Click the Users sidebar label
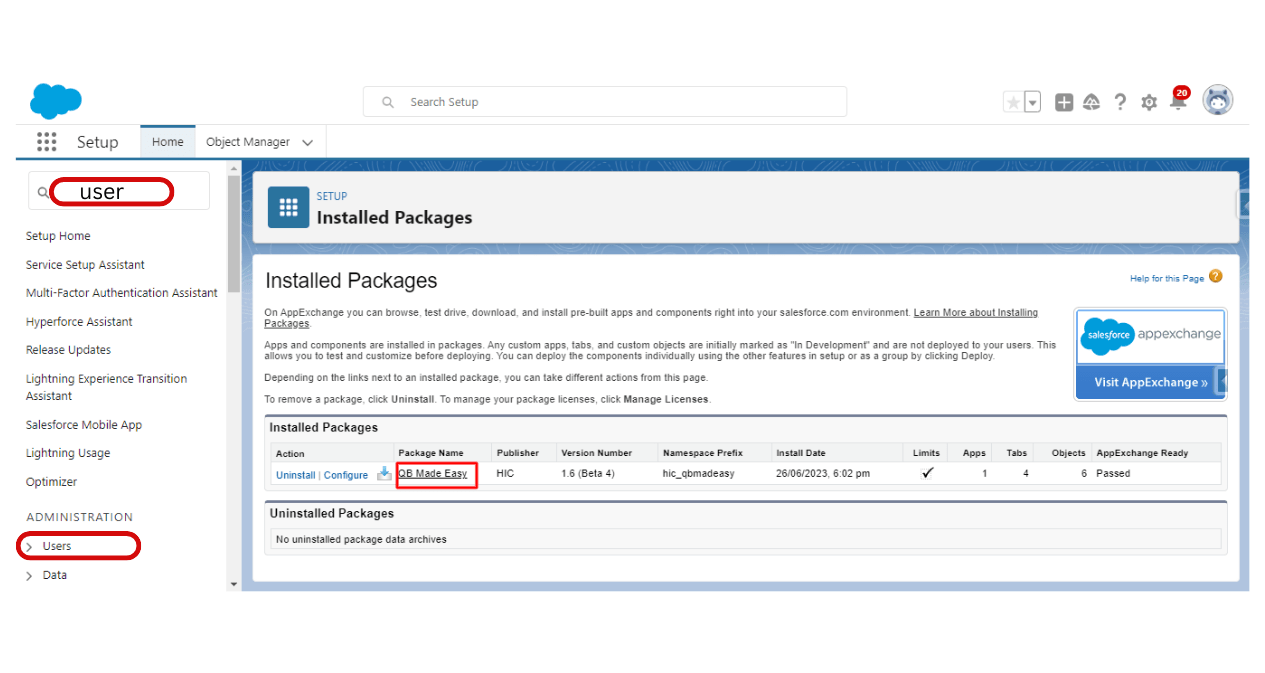The width and height of the screenshot is (1265, 673). click(x=57, y=546)
